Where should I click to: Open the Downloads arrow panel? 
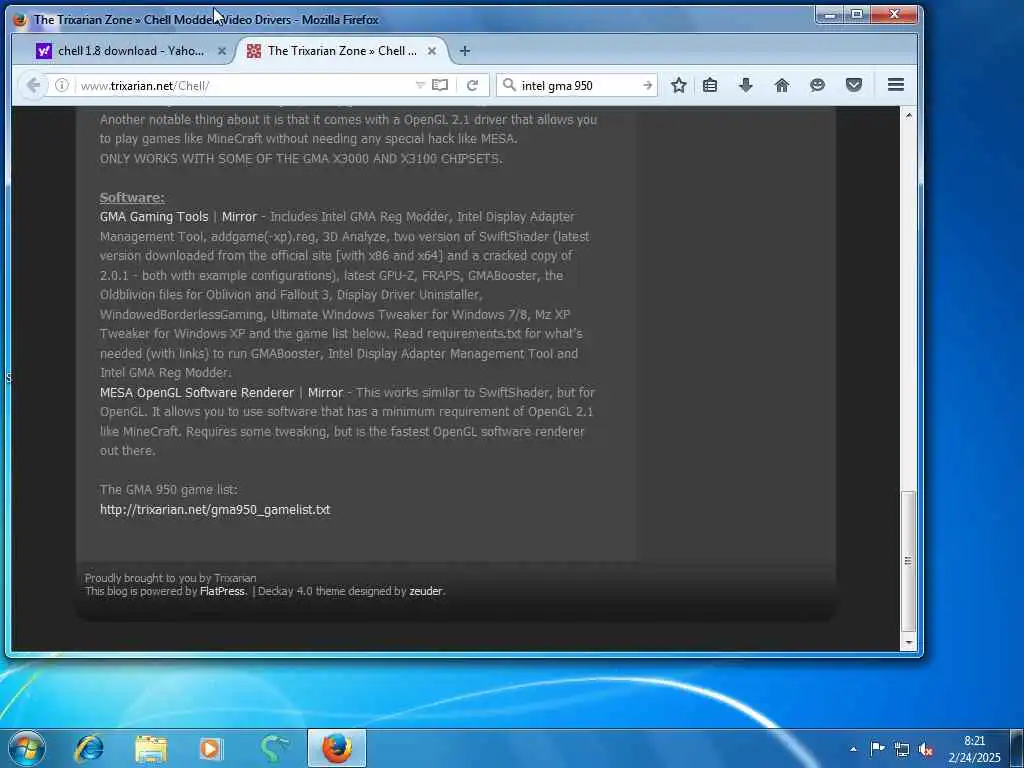pos(746,85)
